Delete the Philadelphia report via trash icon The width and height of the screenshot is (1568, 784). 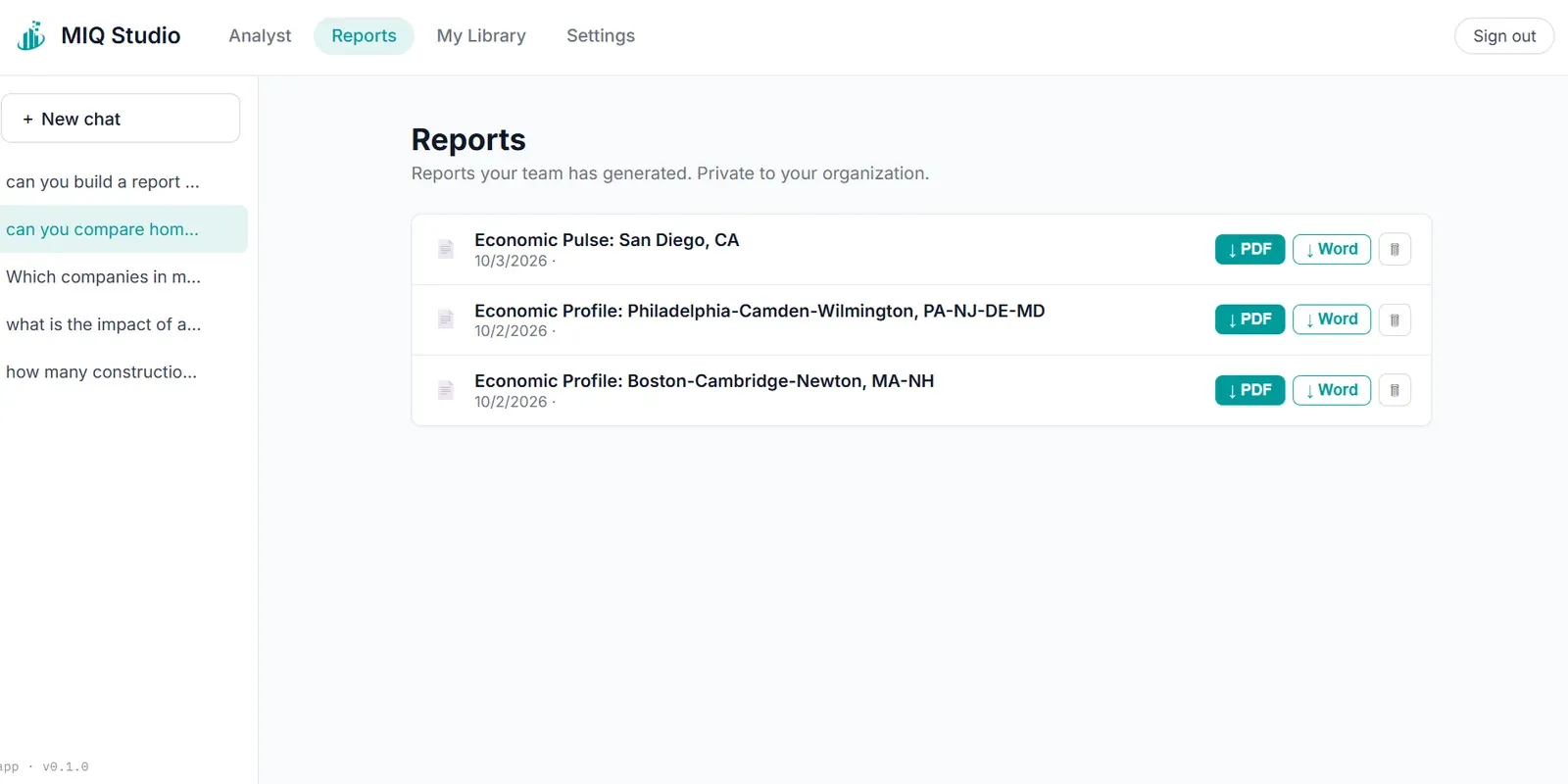click(1395, 319)
